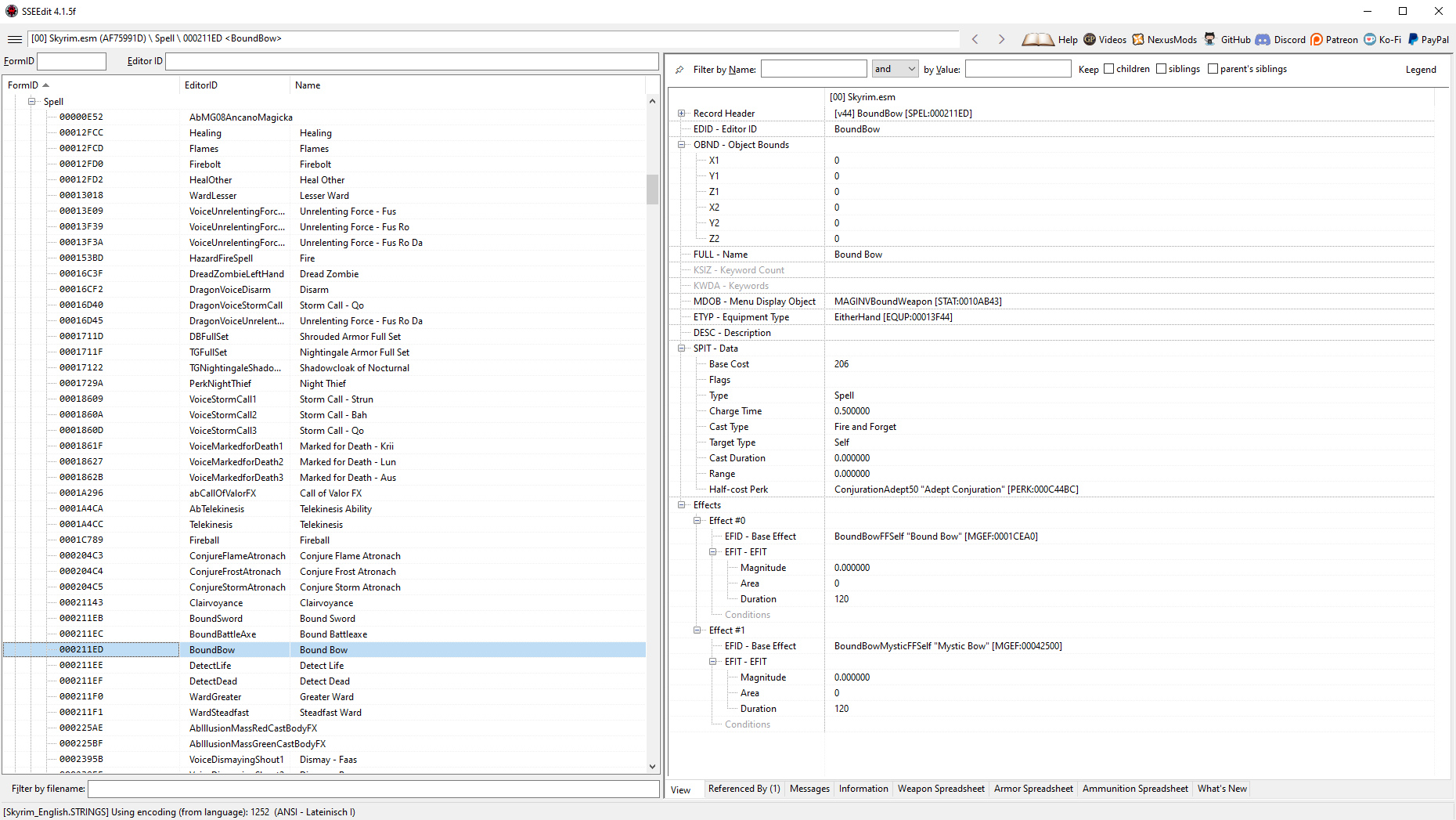Open the Videos link icon
The width and height of the screenshot is (1456, 820).
pyautogui.click(x=1090, y=39)
